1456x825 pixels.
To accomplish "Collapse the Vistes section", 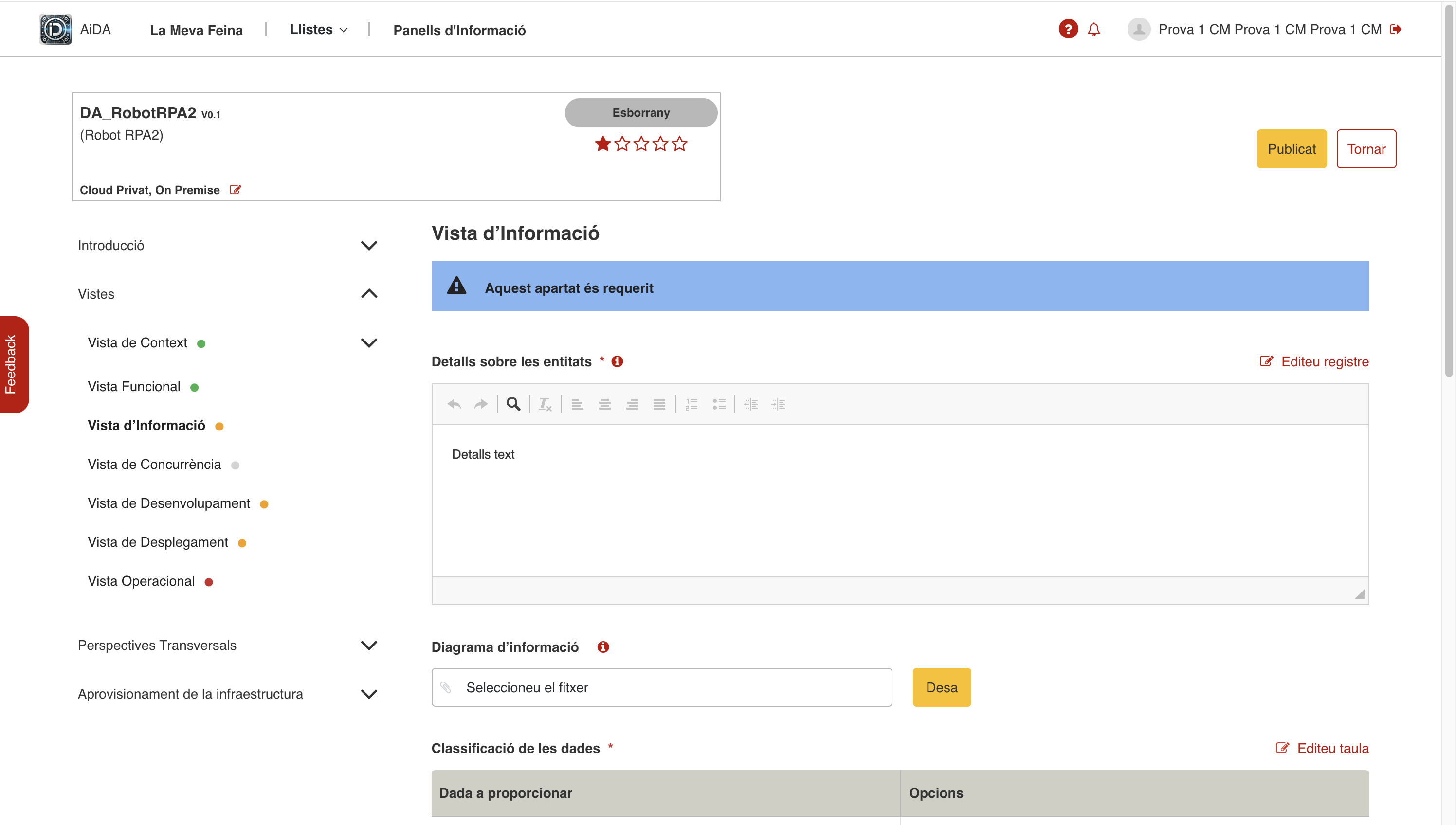I will 368,293.
